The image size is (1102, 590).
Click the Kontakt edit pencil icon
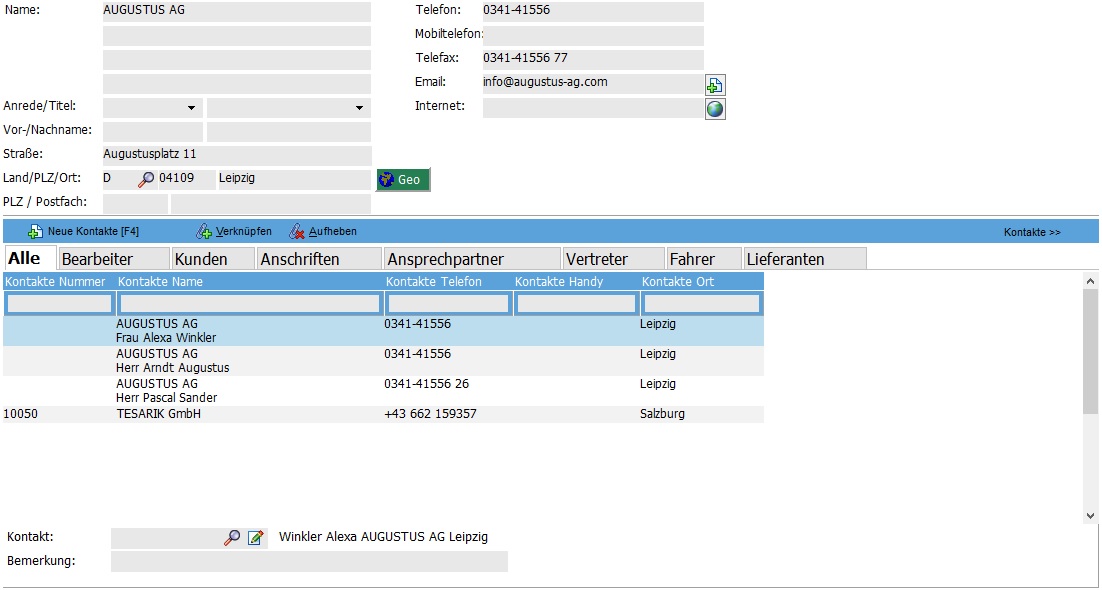(x=256, y=538)
